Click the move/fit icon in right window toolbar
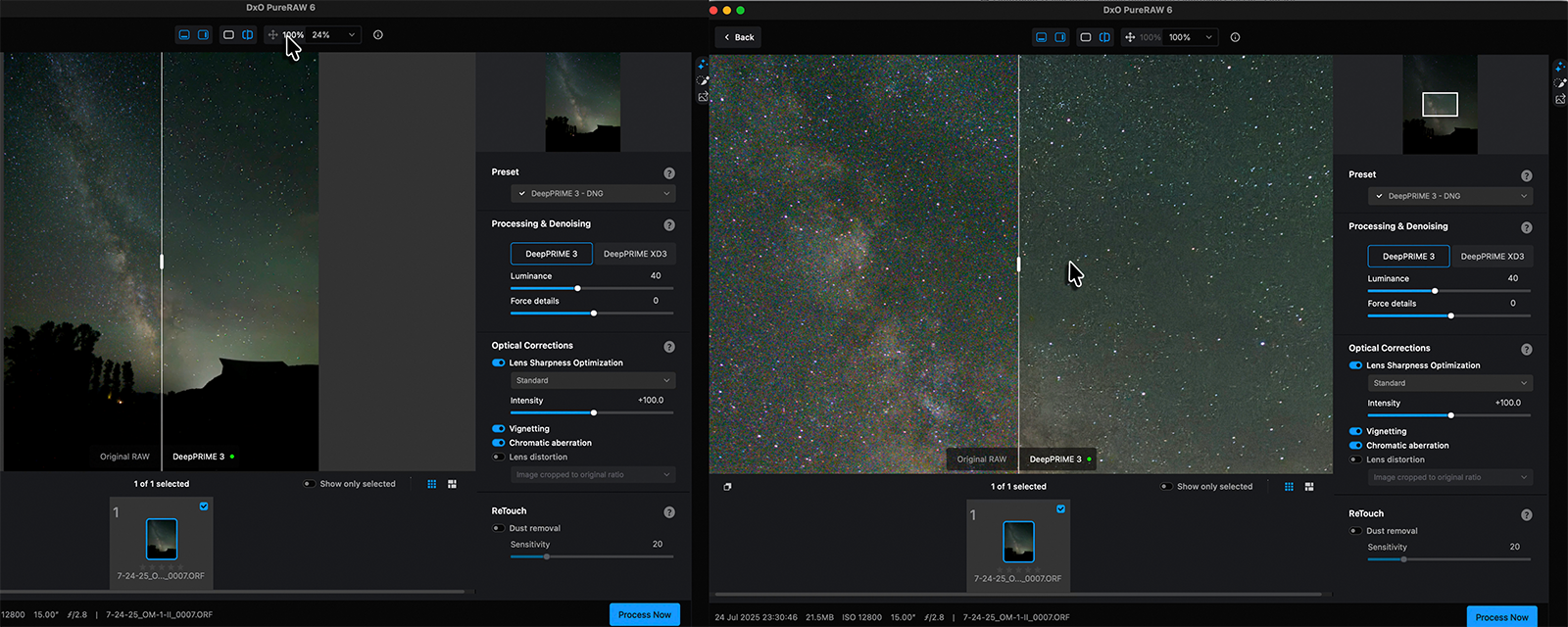This screenshot has width=1568, height=627. click(1130, 37)
